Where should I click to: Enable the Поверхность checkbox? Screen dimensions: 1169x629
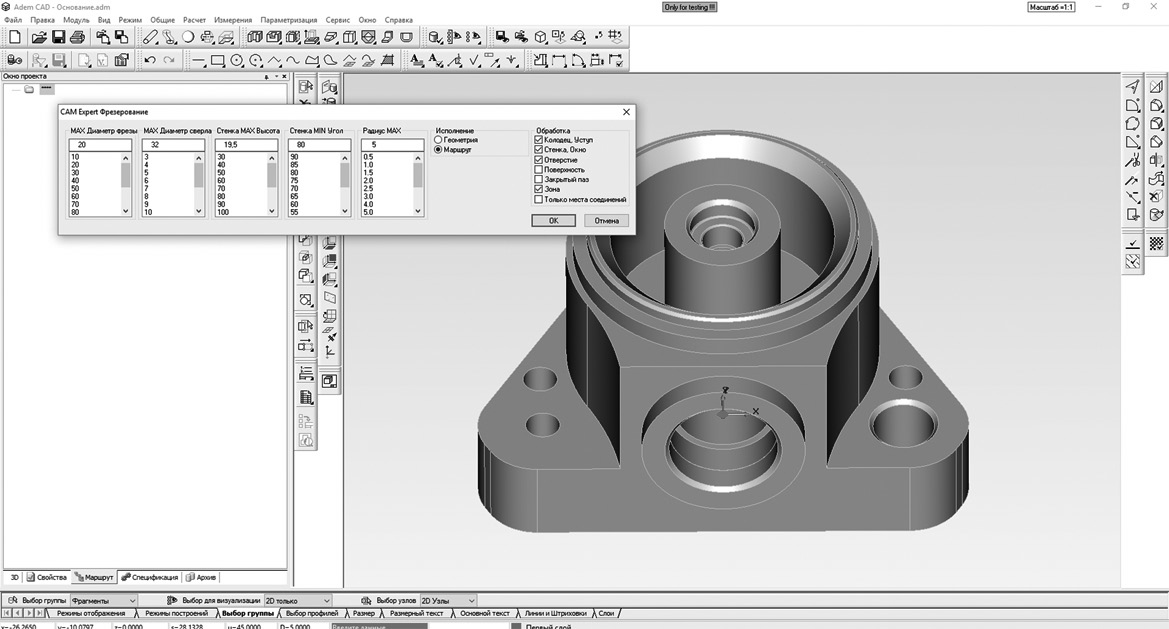tap(539, 170)
